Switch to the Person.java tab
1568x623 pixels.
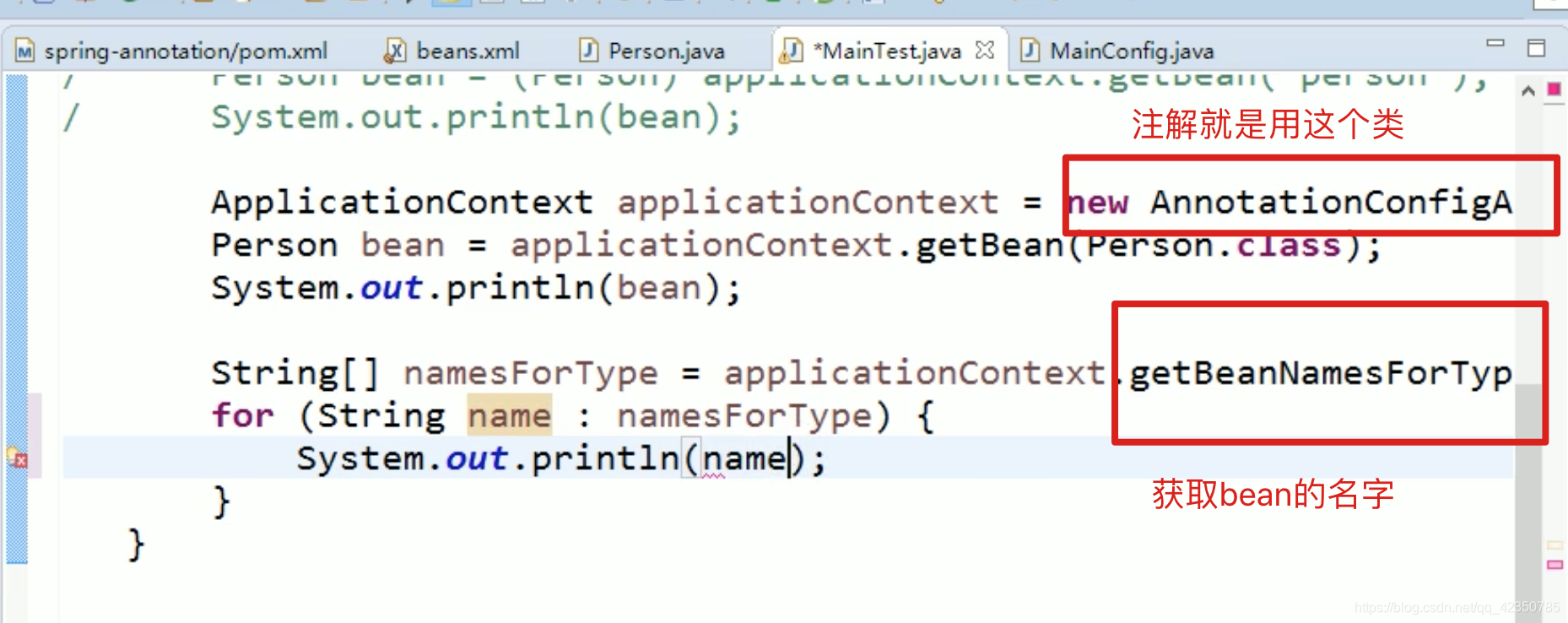click(666, 51)
